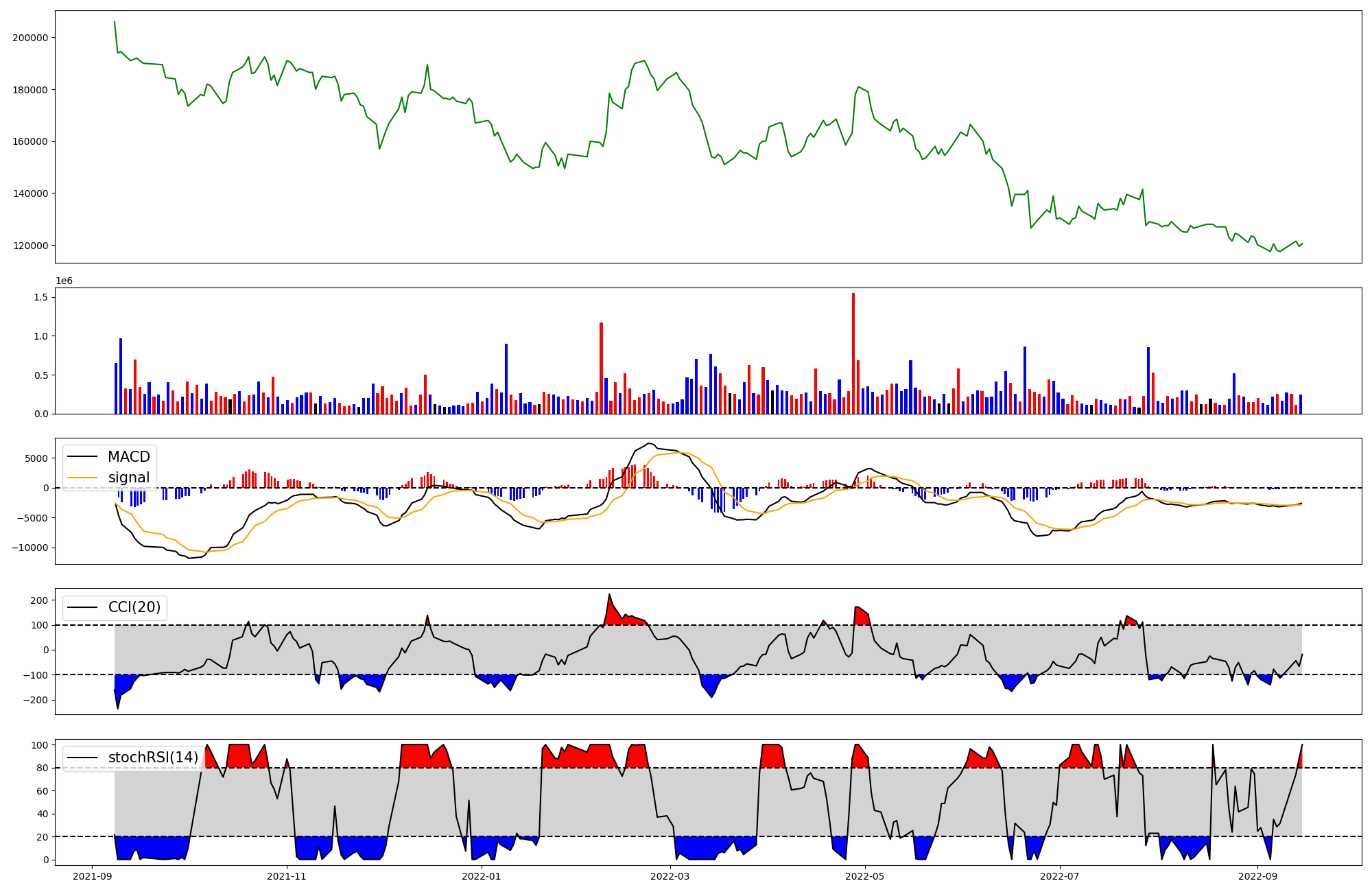Click the 80 tick on stochRSI axis

tap(43, 768)
